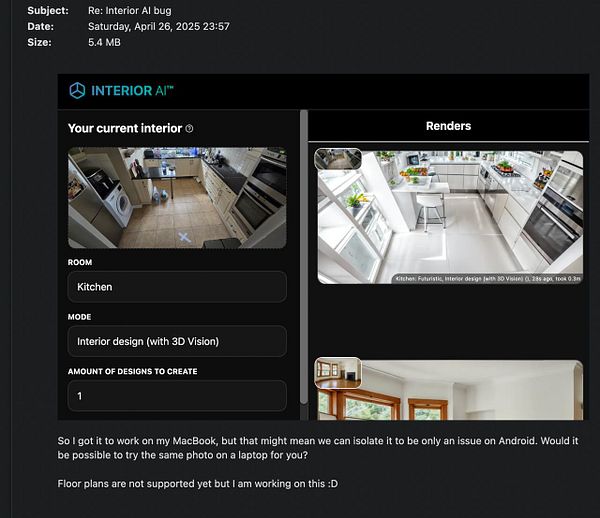Click the left panel vertical scrollbar
Viewport: 600px width, 518px height.
304,256
